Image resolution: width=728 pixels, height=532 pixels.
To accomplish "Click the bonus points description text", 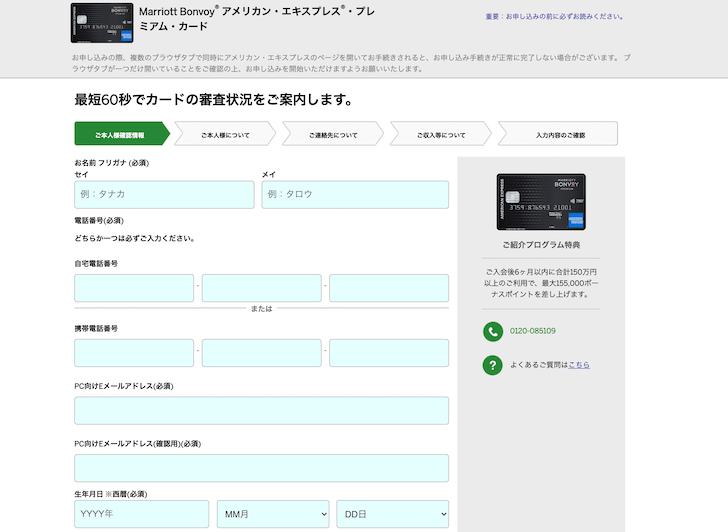I will (541, 283).
